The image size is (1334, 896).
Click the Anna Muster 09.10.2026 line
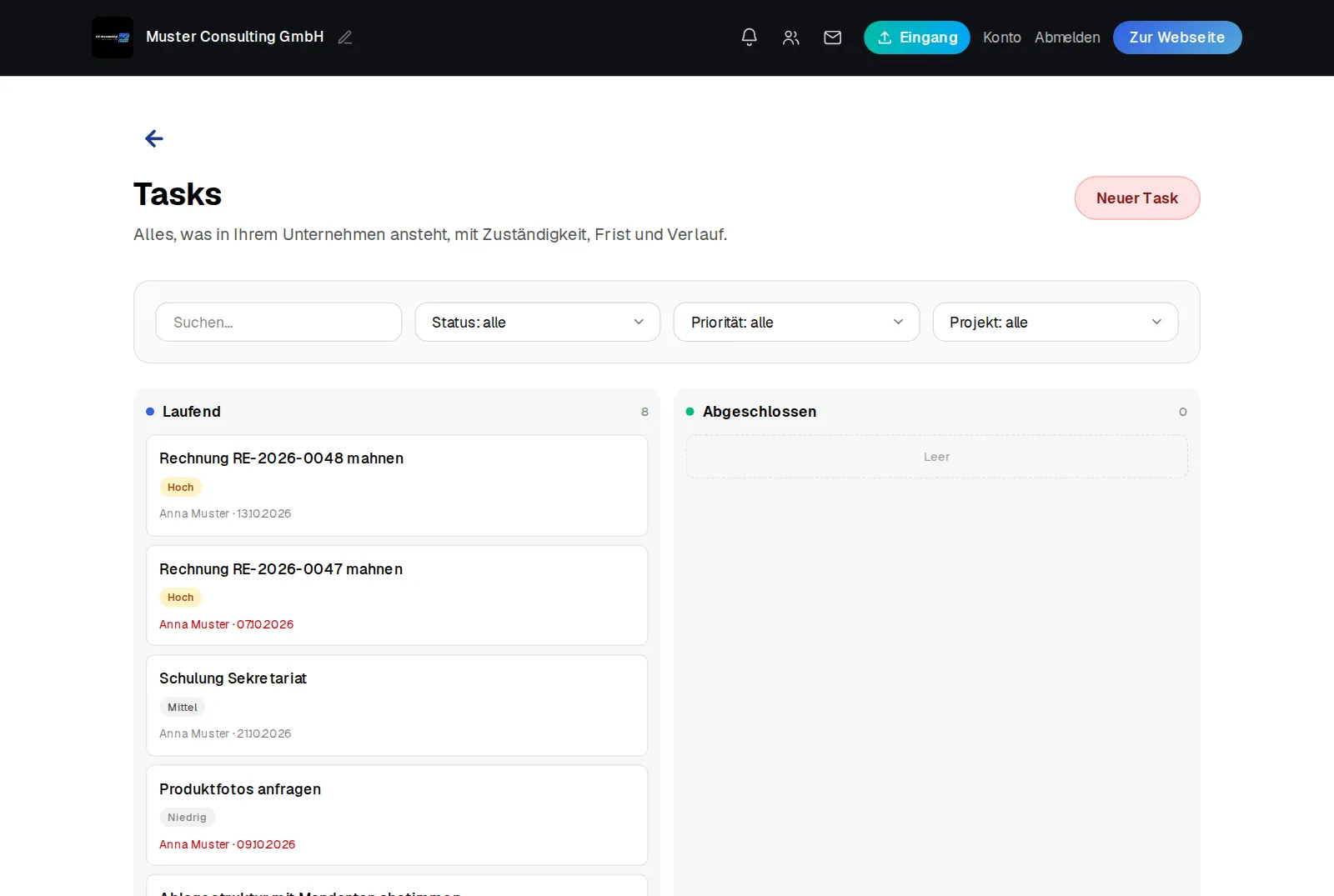click(228, 844)
